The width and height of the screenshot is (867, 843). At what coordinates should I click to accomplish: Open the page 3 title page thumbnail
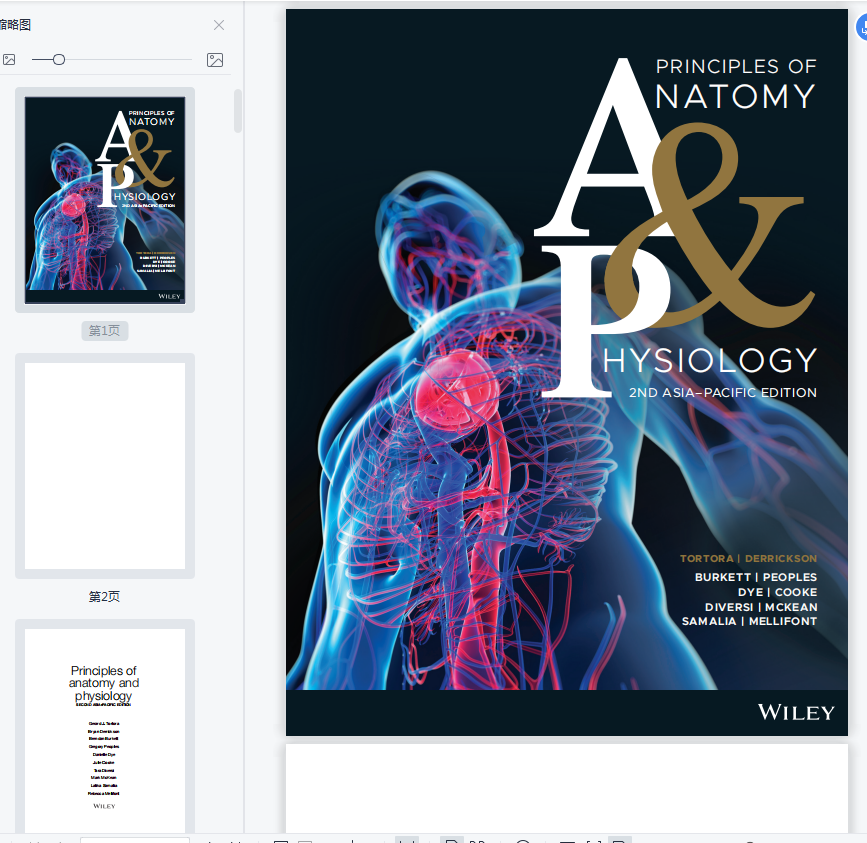tap(105, 730)
